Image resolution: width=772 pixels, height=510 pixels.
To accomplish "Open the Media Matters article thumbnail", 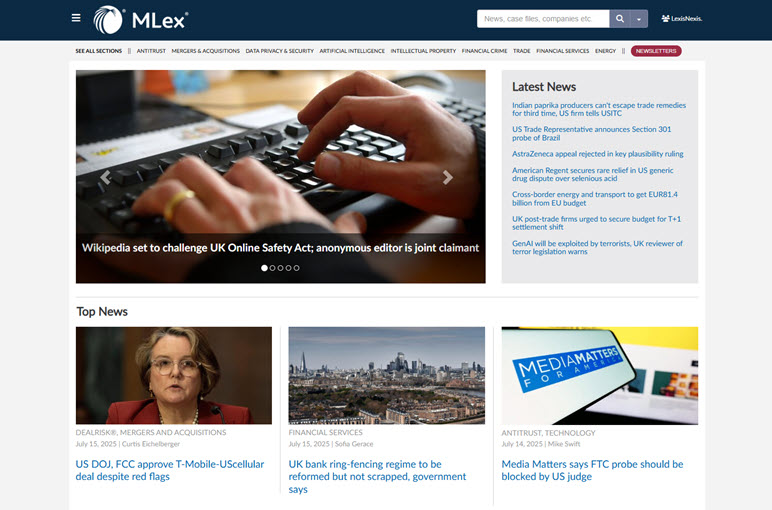I will pos(600,376).
